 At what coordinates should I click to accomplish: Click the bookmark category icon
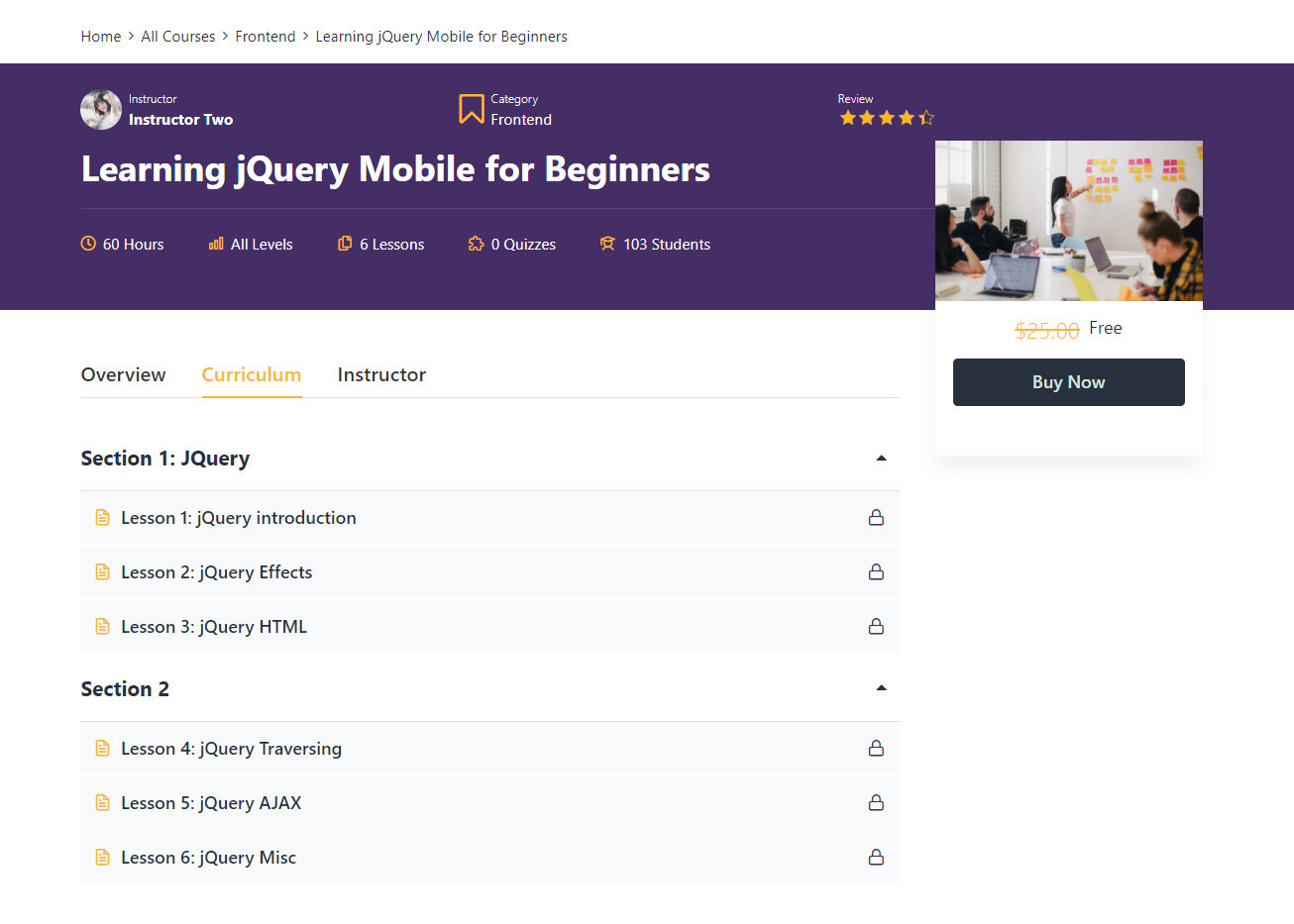[472, 109]
